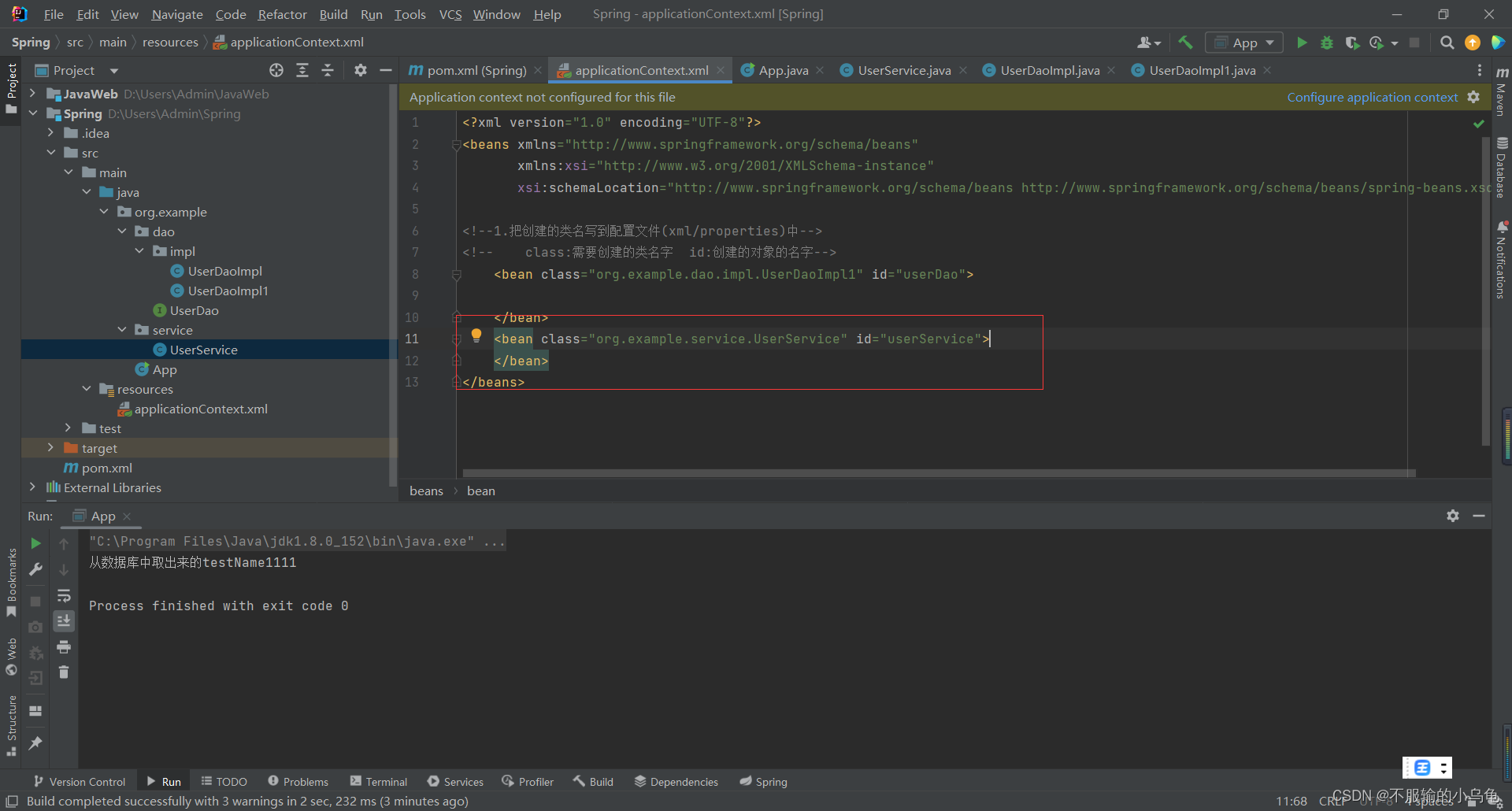This screenshot has width=1512, height=811.
Task: Click editor horizontal scrollbar
Action: 939,473
